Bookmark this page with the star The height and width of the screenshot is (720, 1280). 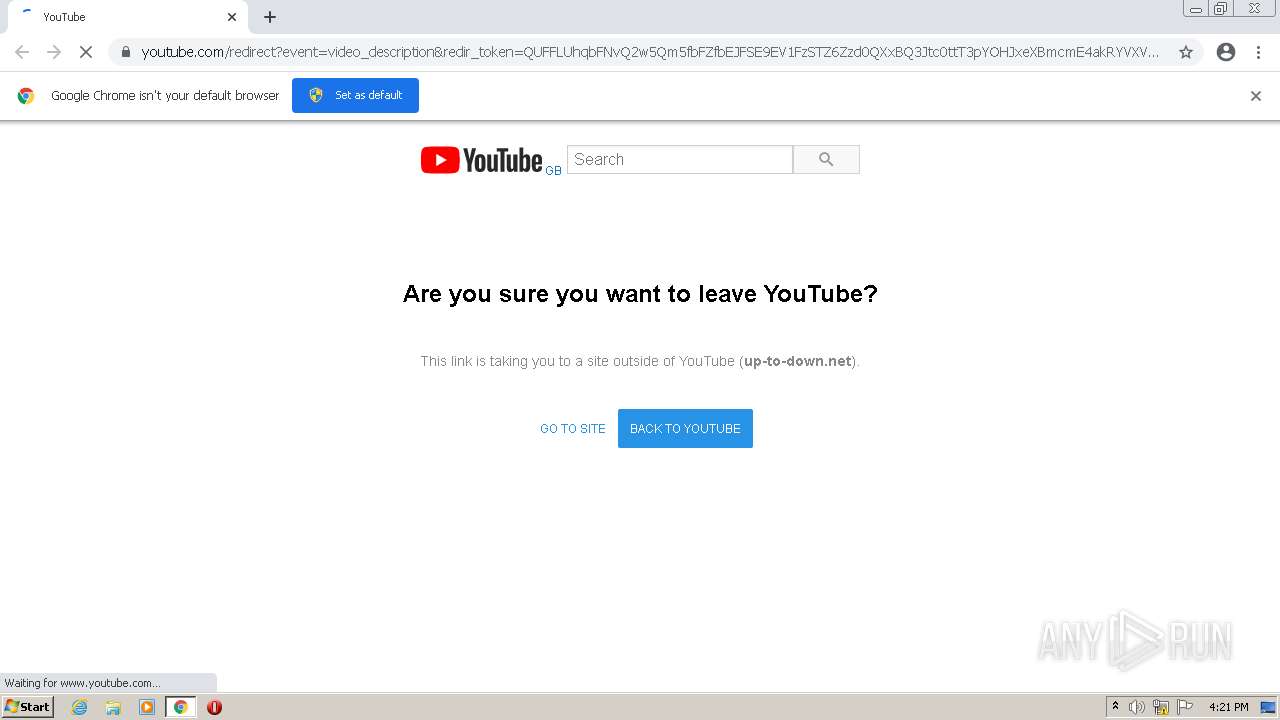click(1186, 52)
